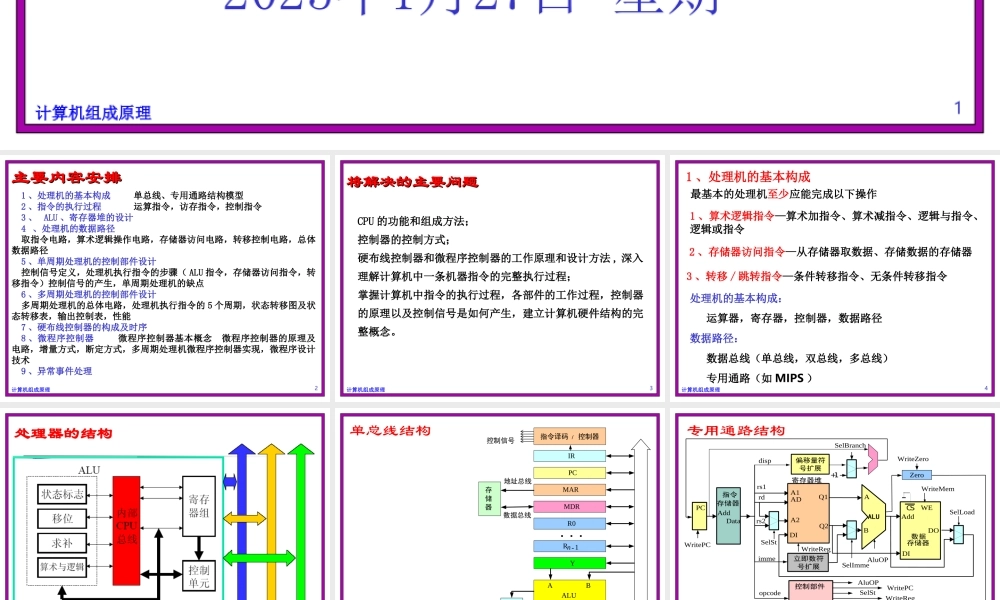Click the red 内部CPU总线 block
This screenshot has height=600, width=1000.
(126, 530)
